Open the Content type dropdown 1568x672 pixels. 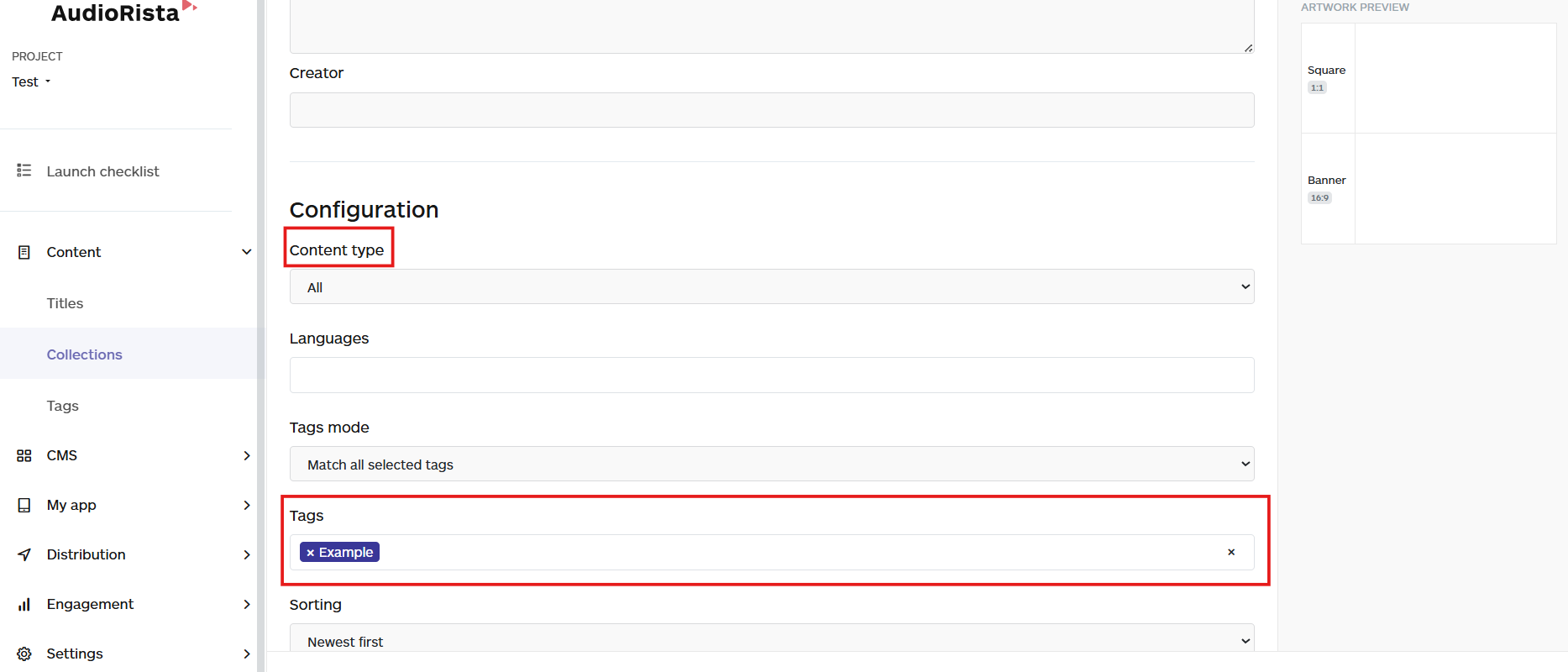[x=771, y=286]
